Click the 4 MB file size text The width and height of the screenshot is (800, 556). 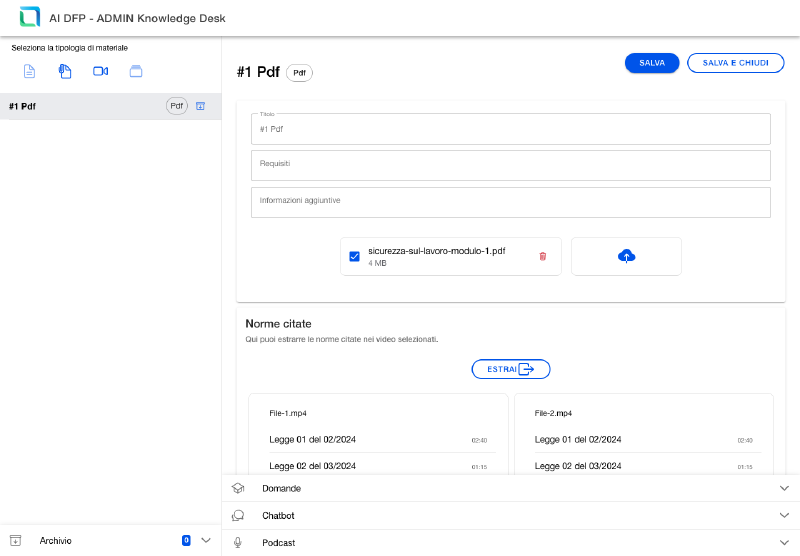(x=378, y=263)
